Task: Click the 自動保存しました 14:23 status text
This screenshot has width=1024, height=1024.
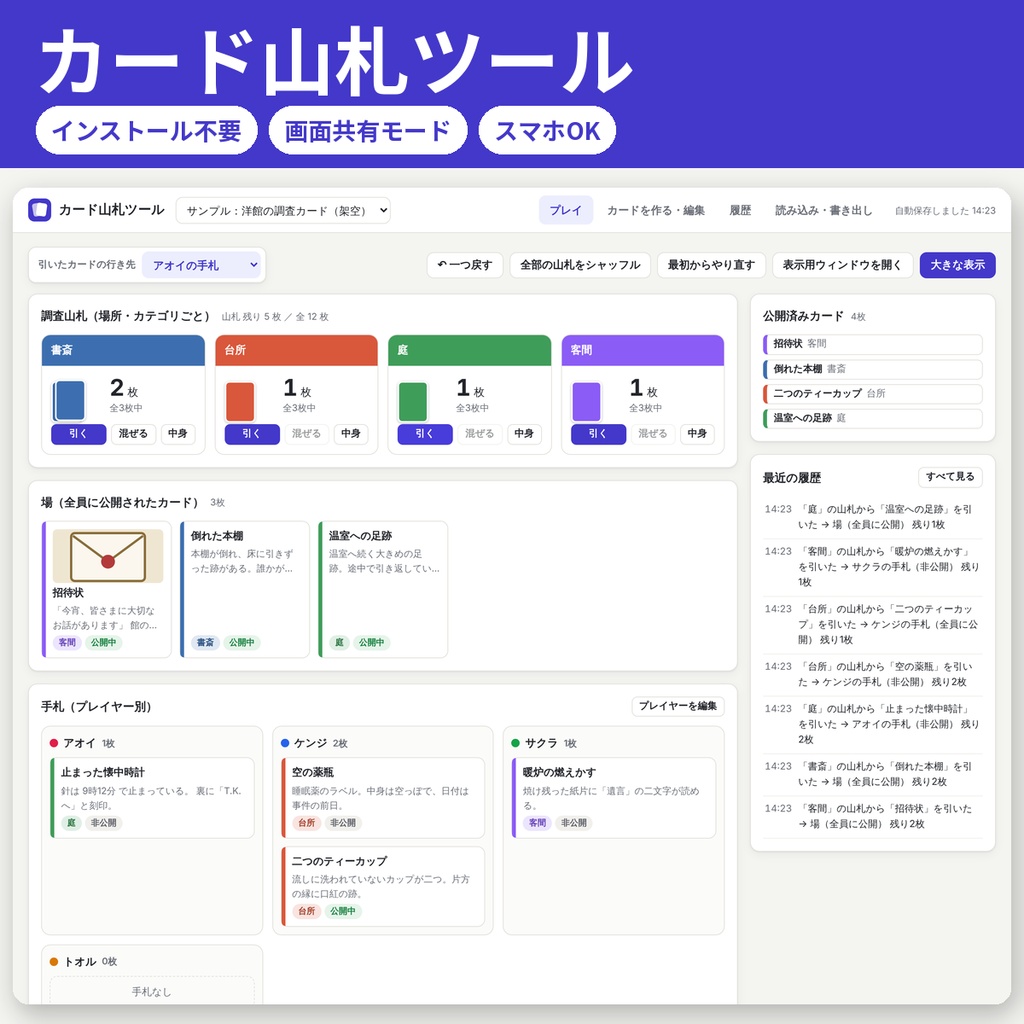Action: click(945, 211)
